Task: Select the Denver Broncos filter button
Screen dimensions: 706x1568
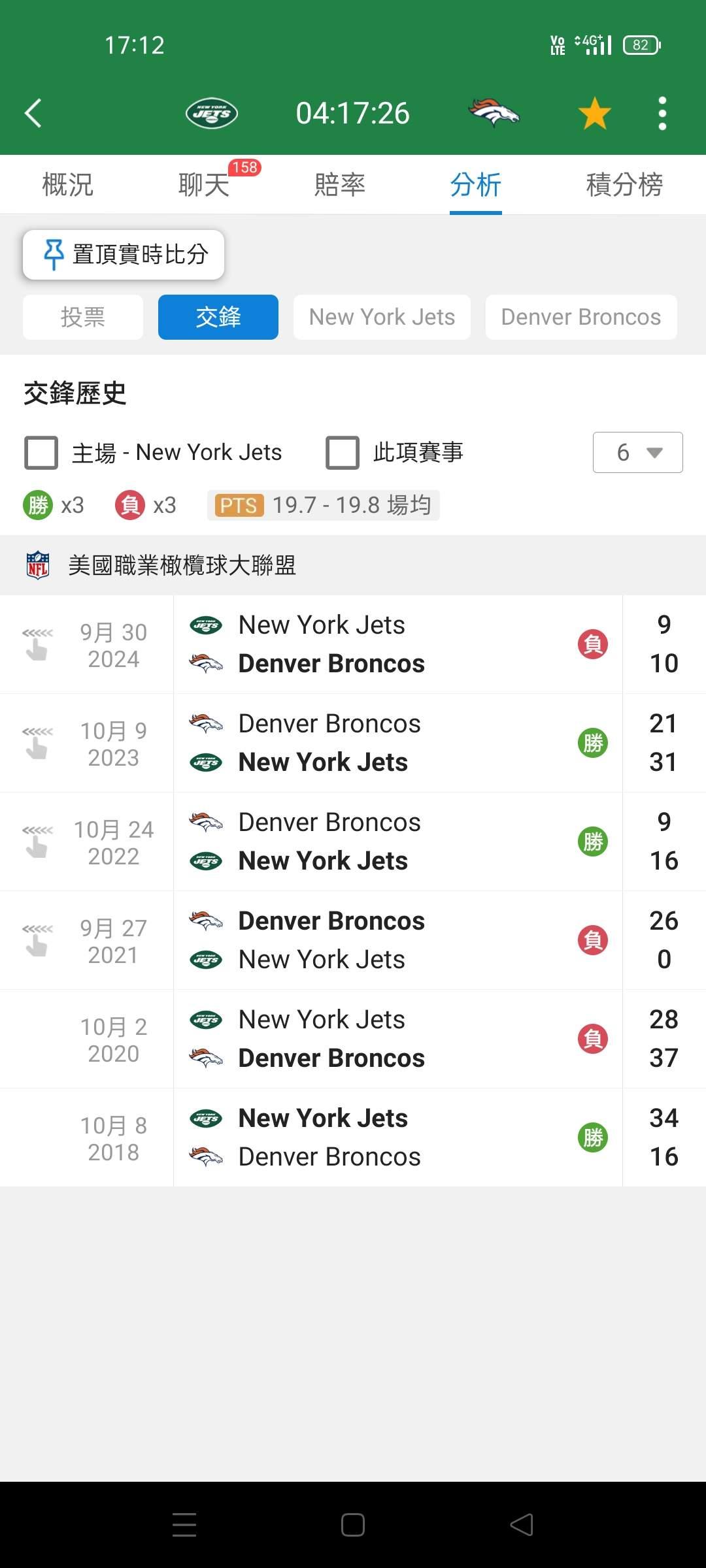Action: click(580, 318)
